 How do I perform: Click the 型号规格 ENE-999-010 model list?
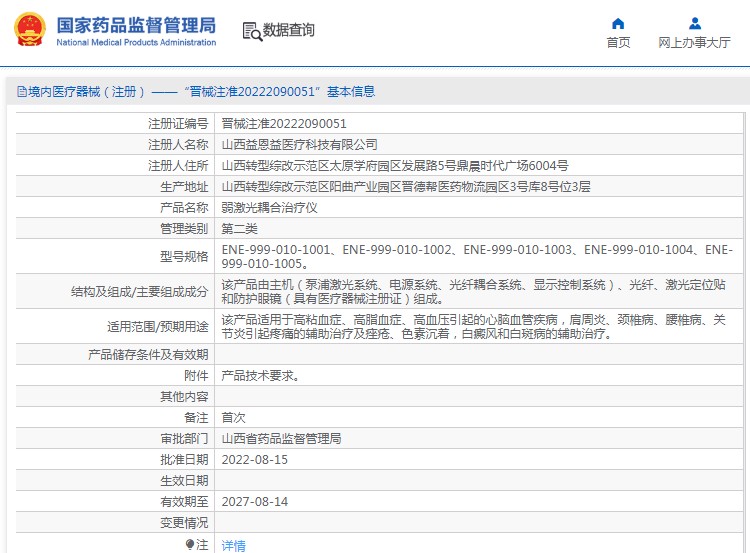click(477, 256)
